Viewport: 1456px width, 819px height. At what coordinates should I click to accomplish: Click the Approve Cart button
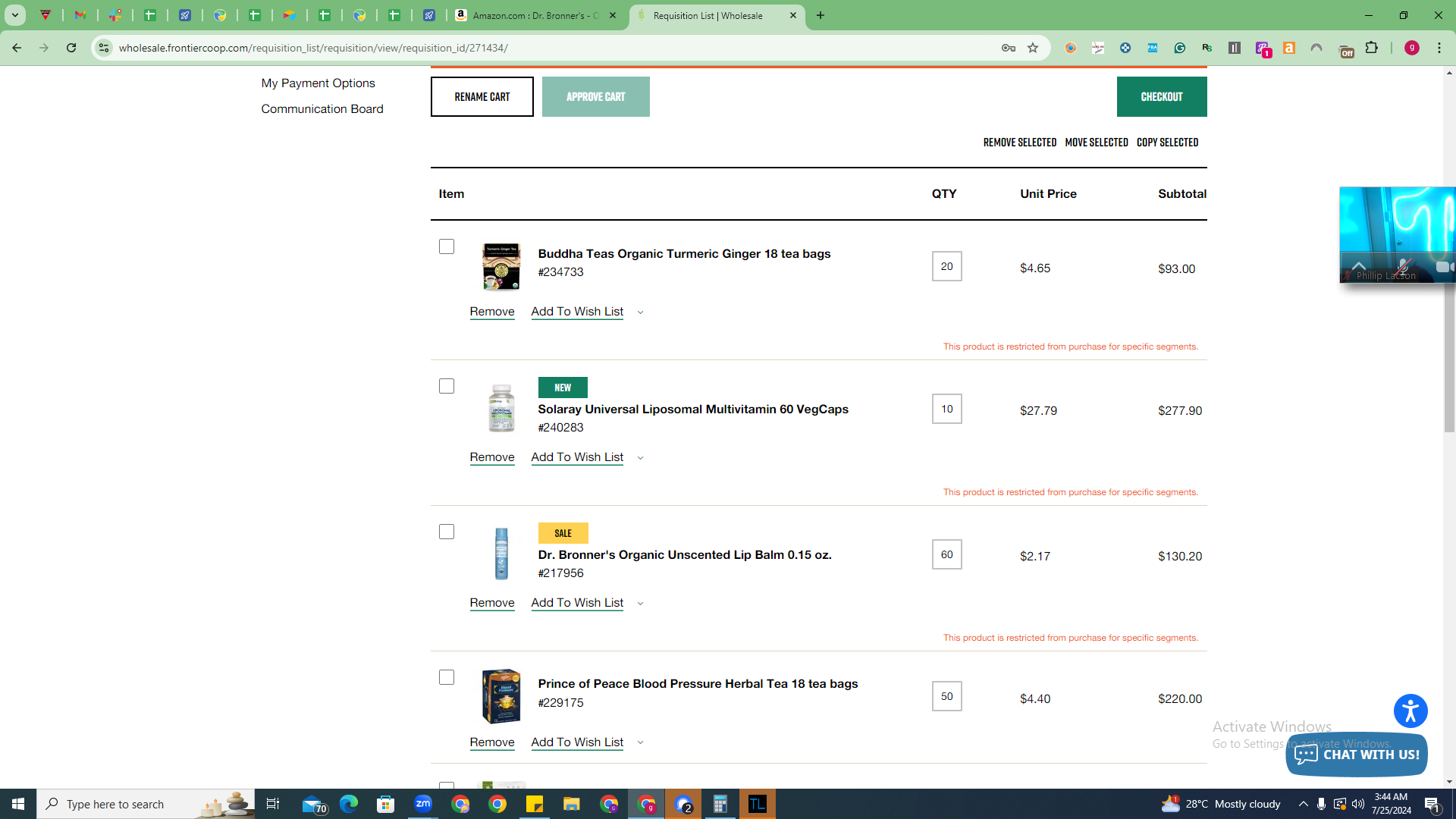(x=596, y=97)
